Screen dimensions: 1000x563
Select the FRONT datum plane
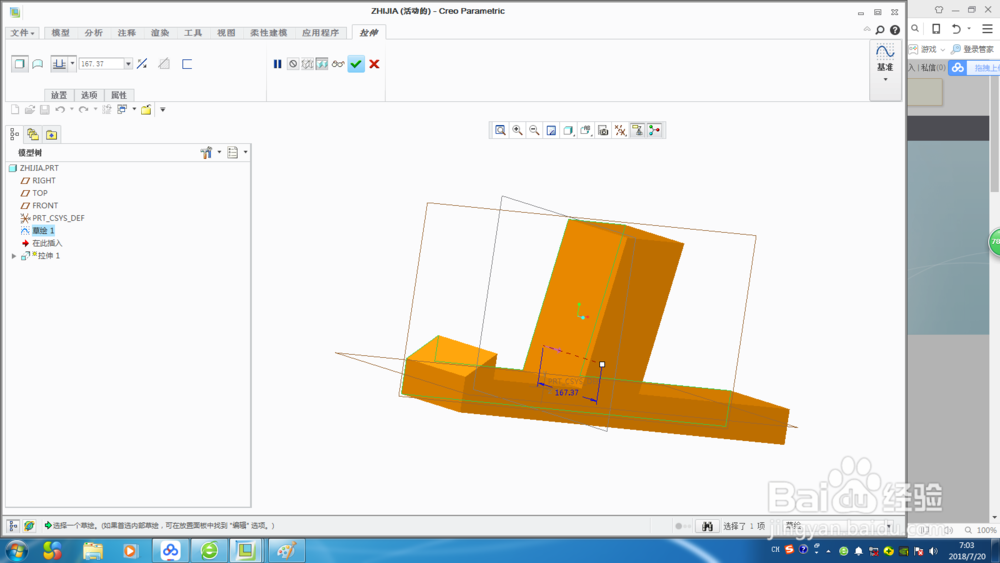45,205
